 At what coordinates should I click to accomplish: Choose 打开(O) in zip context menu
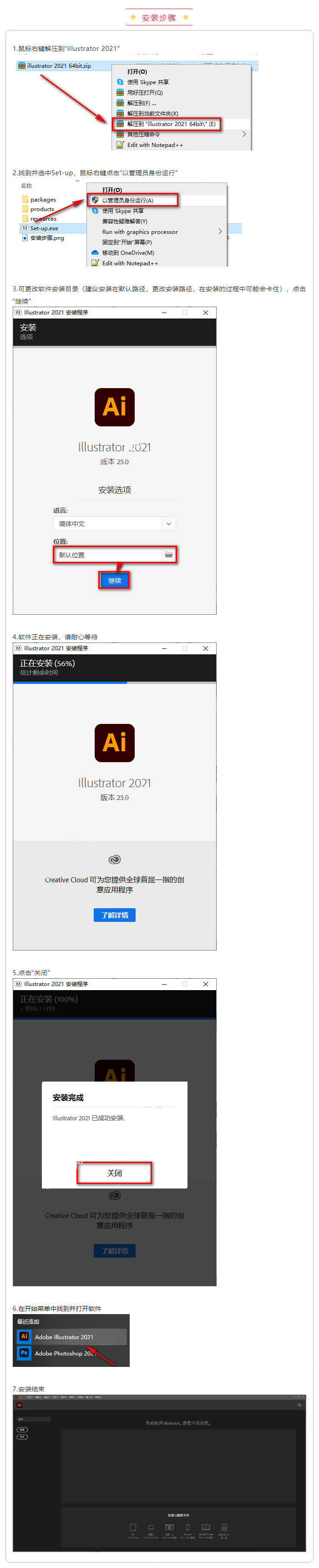pyautogui.click(x=137, y=72)
